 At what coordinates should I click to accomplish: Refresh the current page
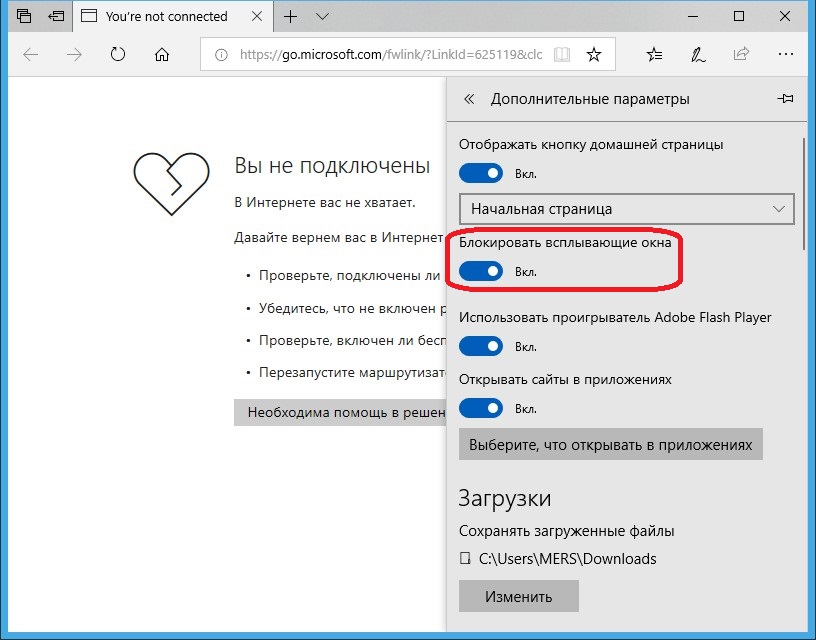point(118,54)
